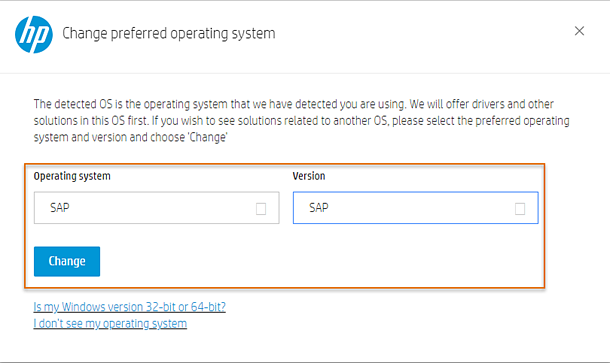Click the word 'Change' in quotes in description
610x363 pixels.
tap(207, 137)
